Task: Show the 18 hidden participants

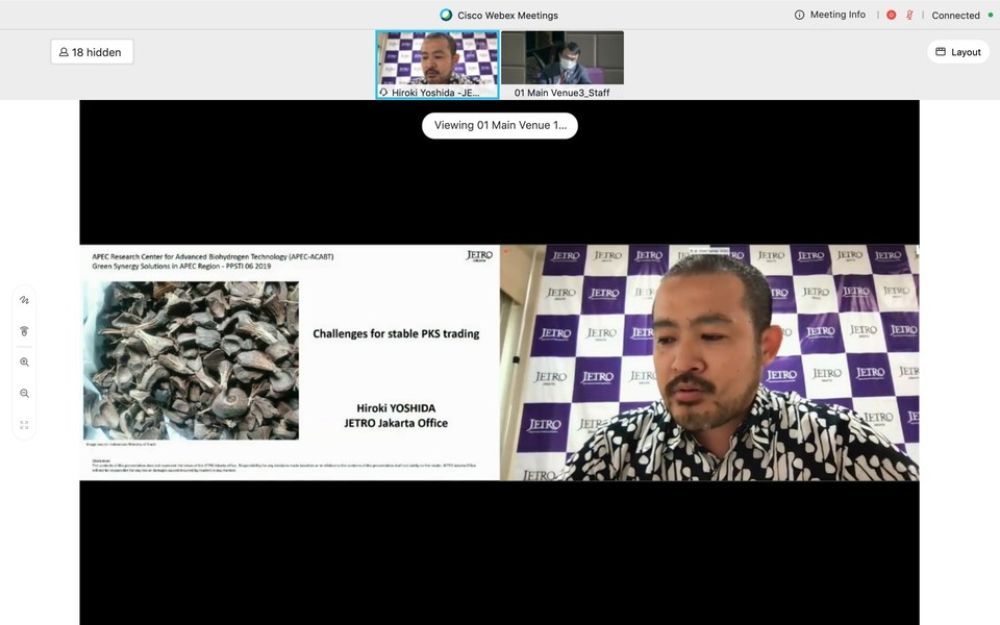Action: (x=92, y=52)
